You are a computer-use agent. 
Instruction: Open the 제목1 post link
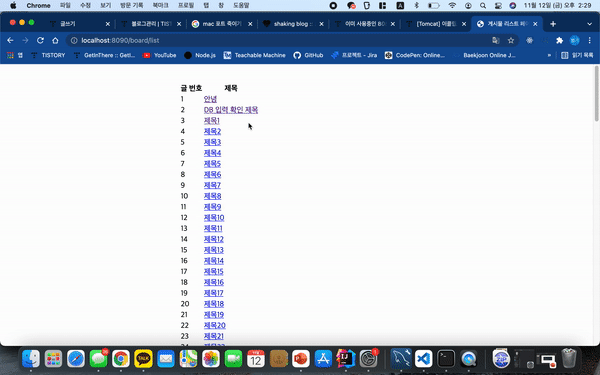(212, 121)
